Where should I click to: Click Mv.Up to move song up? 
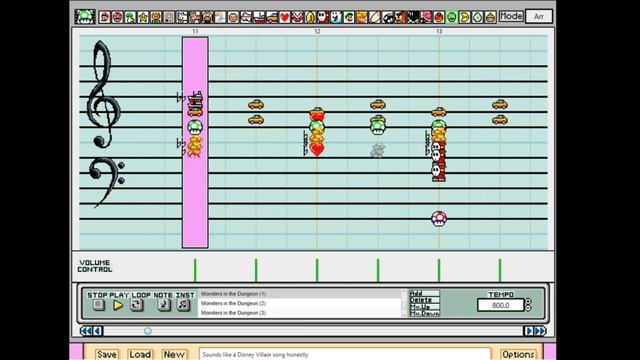(x=424, y=307)
